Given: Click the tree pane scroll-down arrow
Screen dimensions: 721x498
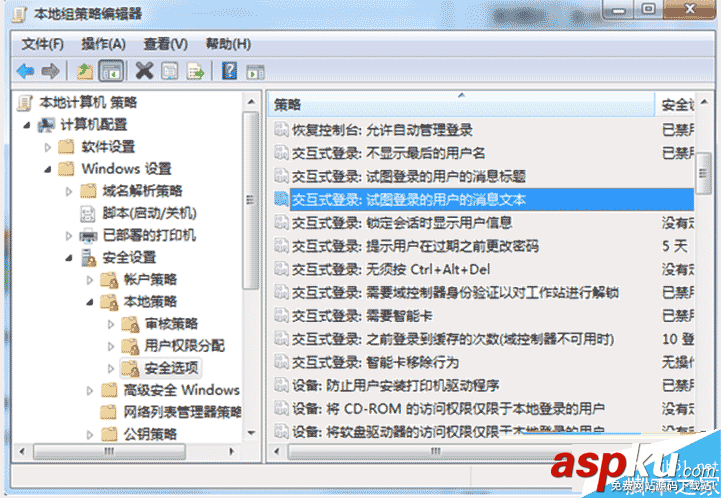Looking at the screenshot, I should (x=251, y=433).
